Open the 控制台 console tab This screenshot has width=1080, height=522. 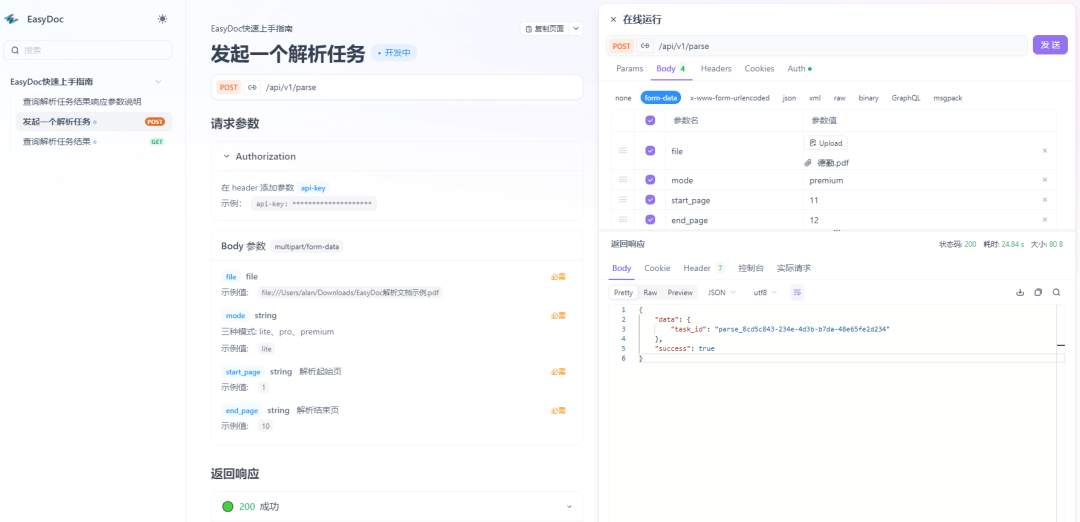click(750, 268)
